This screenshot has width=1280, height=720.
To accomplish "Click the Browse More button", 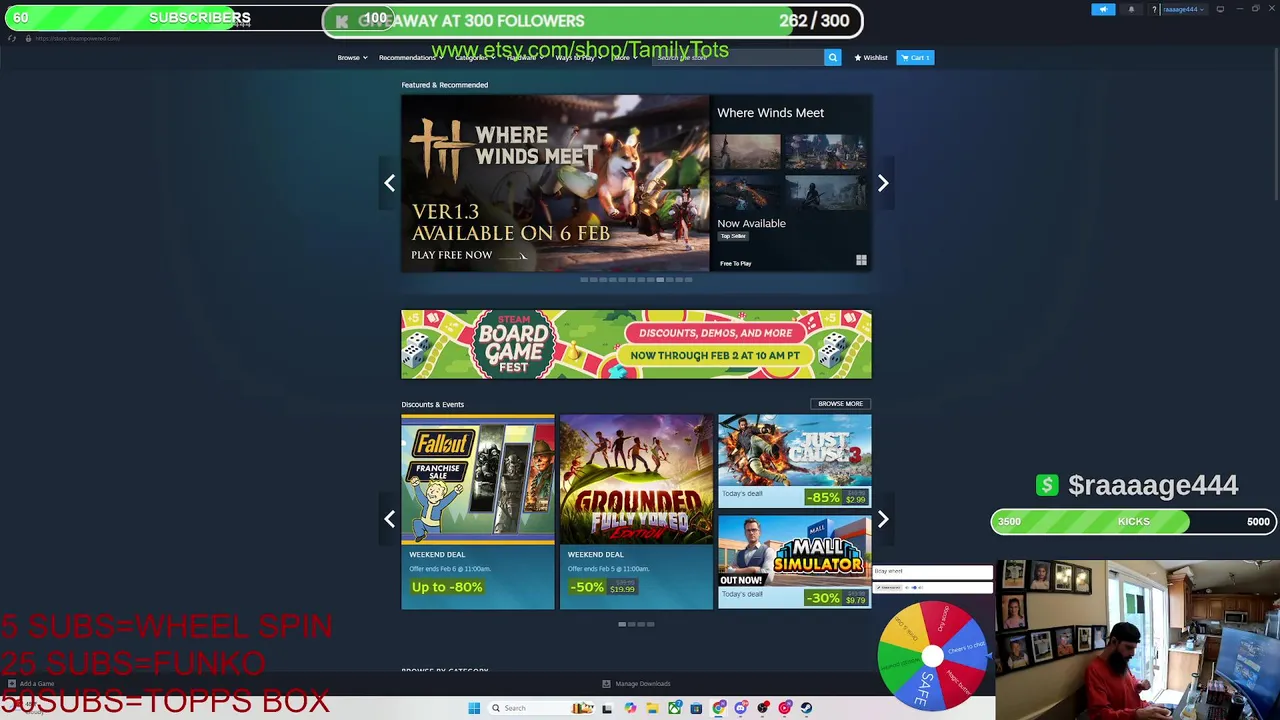I will click(840, 404).
